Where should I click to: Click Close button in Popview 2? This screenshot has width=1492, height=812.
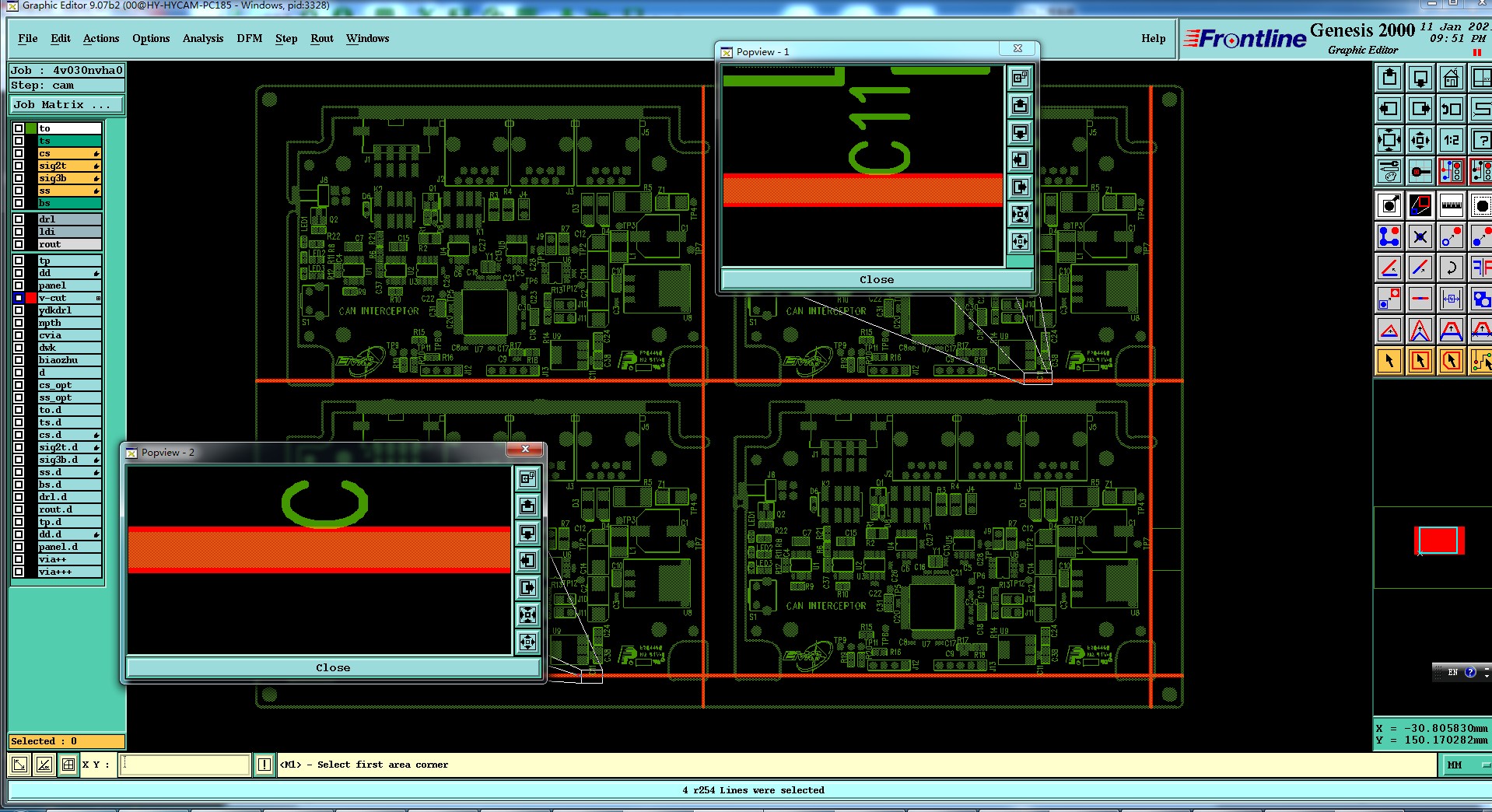pos(333,667)
